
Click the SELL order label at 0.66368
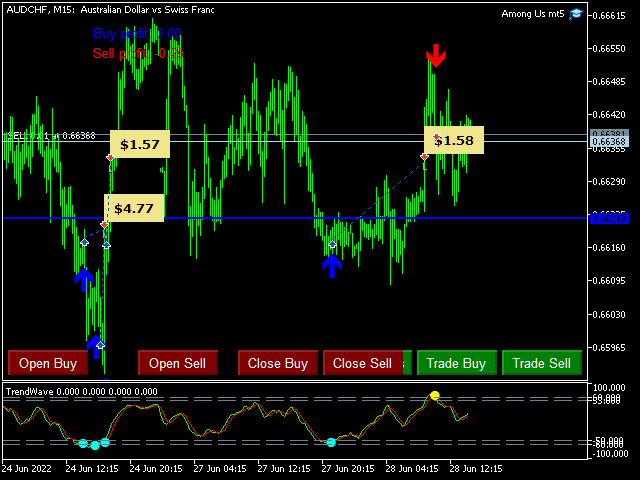click(50, 136)
